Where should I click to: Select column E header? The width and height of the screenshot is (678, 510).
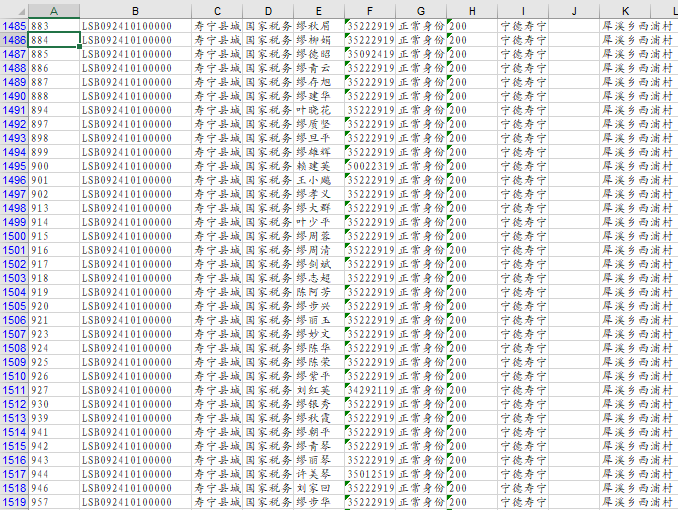coord(319,11)
